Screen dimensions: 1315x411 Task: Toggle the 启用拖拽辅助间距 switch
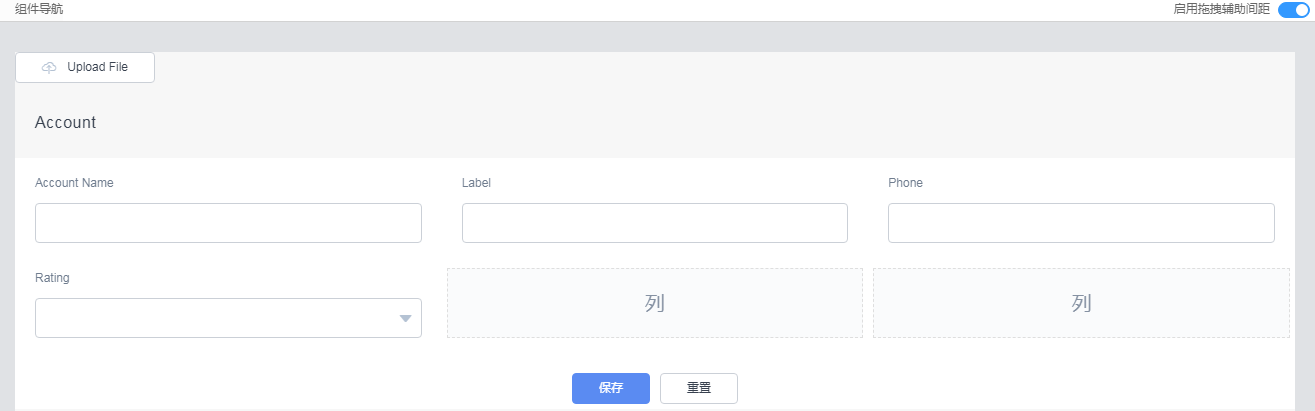[1293, 9]
